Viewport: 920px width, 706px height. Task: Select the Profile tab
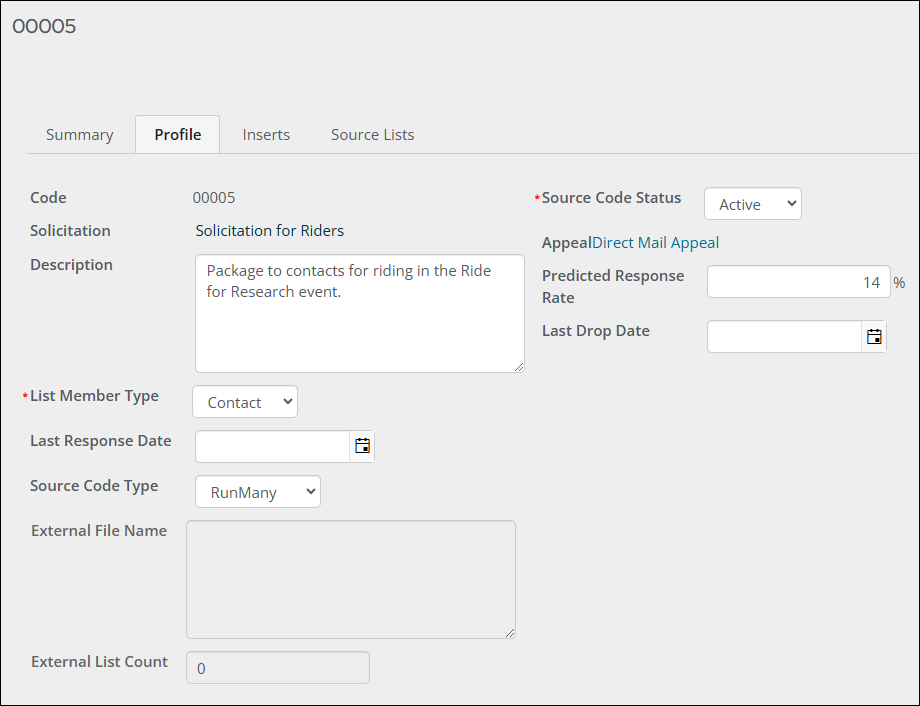click(x=178, y=134)
